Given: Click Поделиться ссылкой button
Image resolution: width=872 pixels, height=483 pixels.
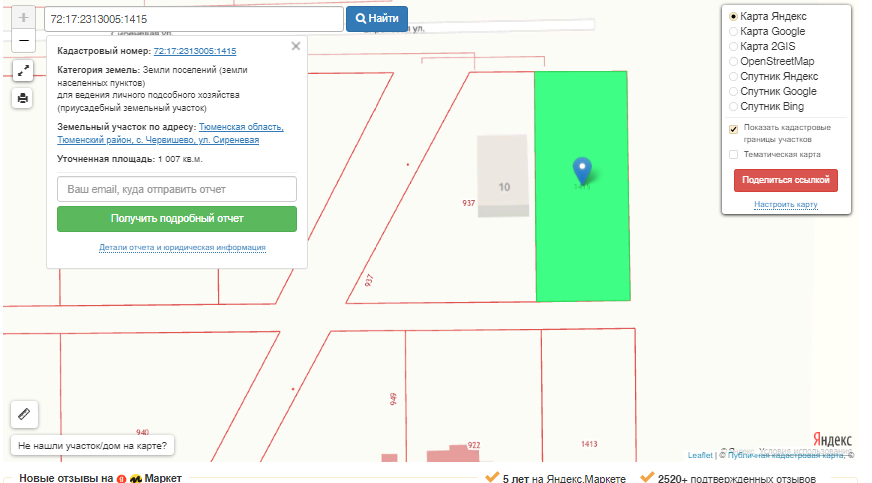Looking at the screenshot, I should point(785,180).
